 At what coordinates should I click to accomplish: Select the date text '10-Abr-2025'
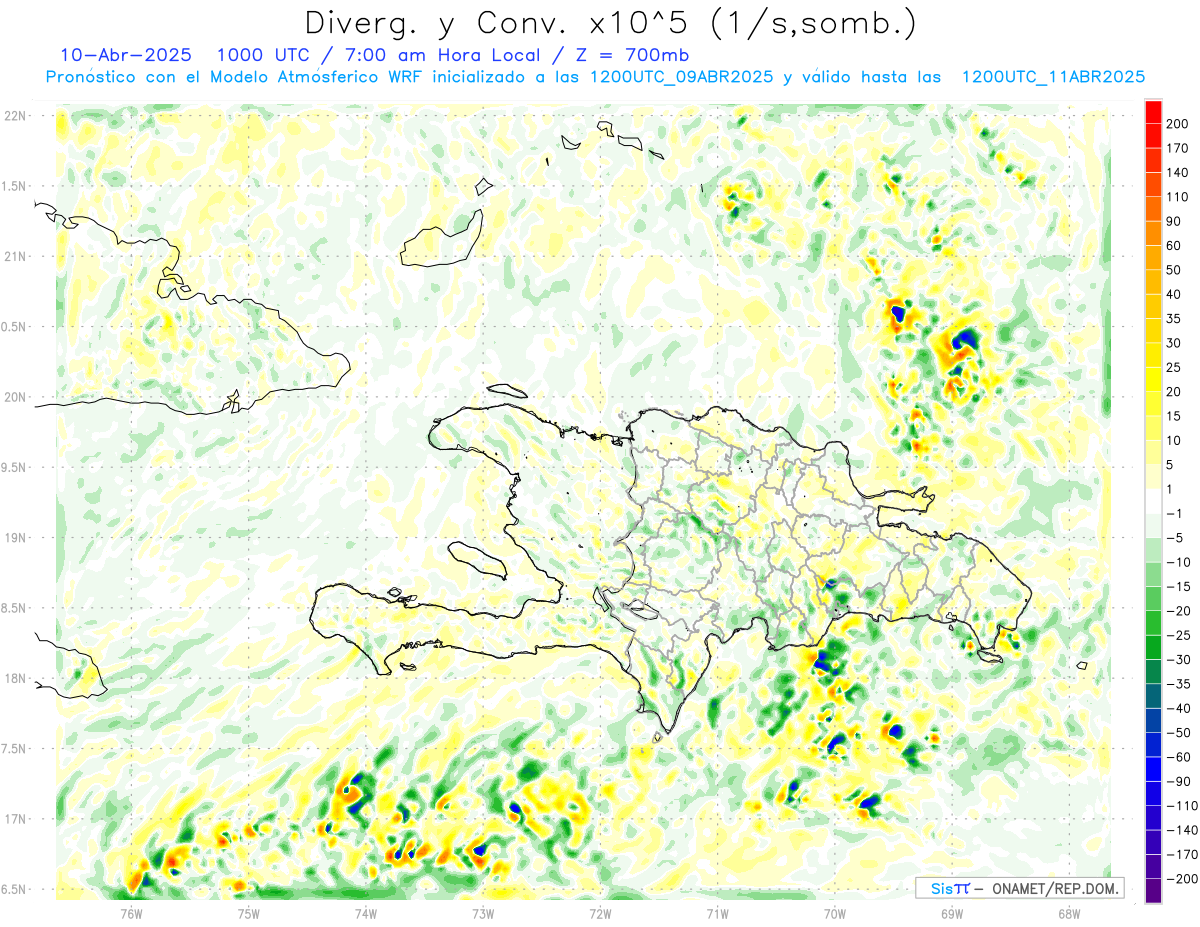coord(126,55)
